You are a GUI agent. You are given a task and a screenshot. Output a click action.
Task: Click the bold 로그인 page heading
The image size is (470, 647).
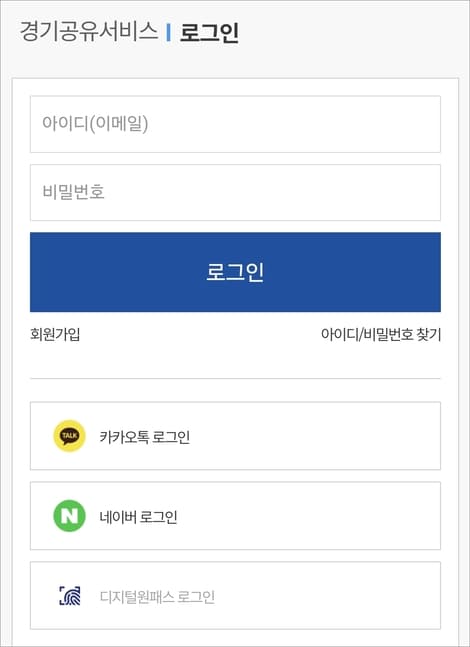209,32
